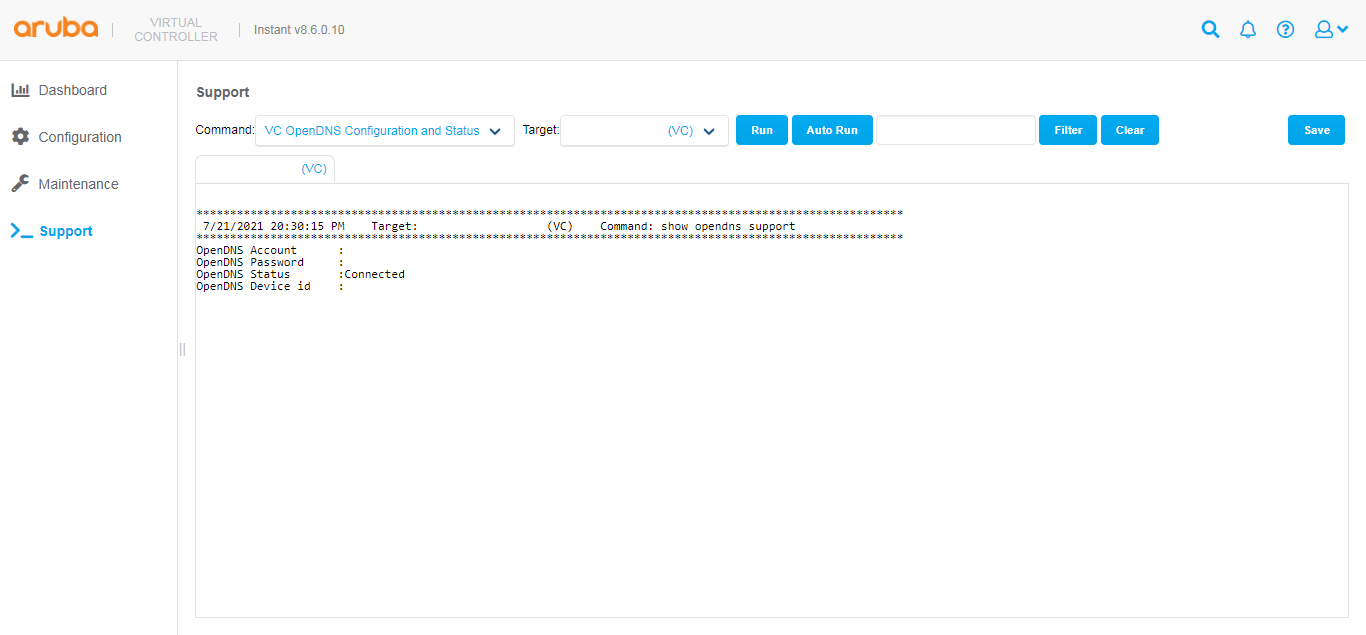Click the Maintenance wrench icon

(x=20, y=184)
